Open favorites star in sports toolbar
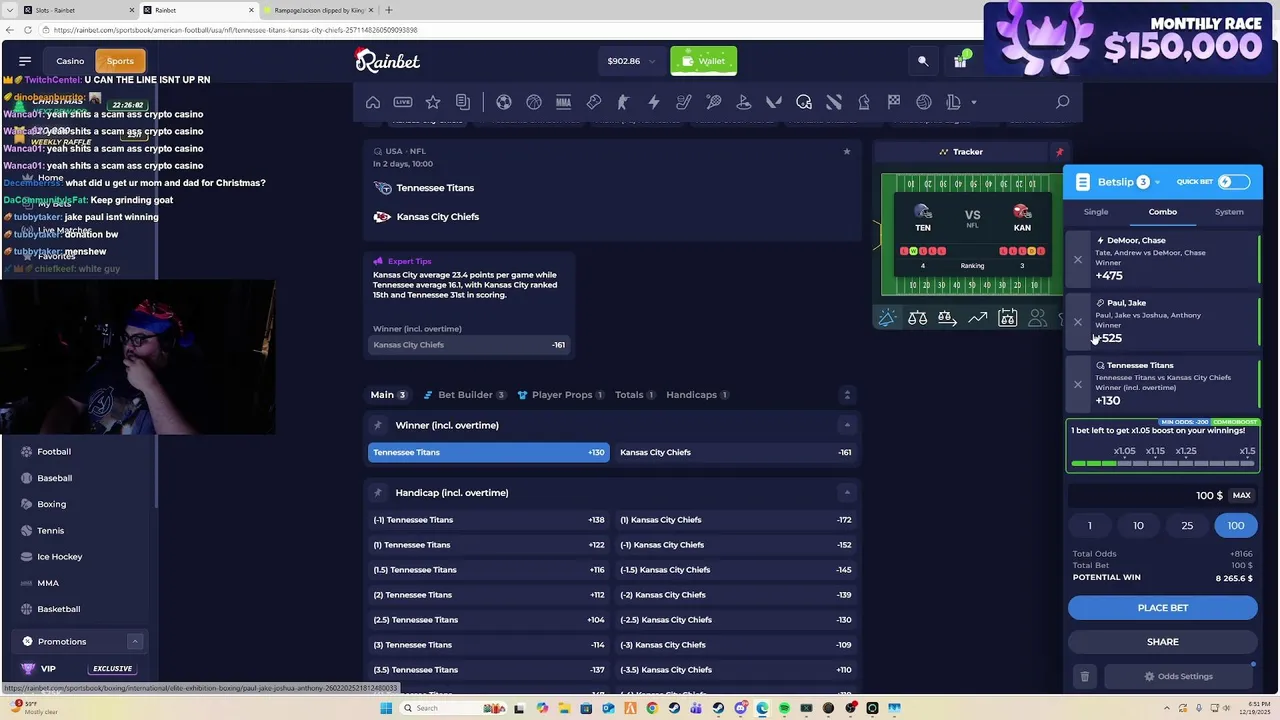The image size is (1280, 720). [x=433, y=102]
